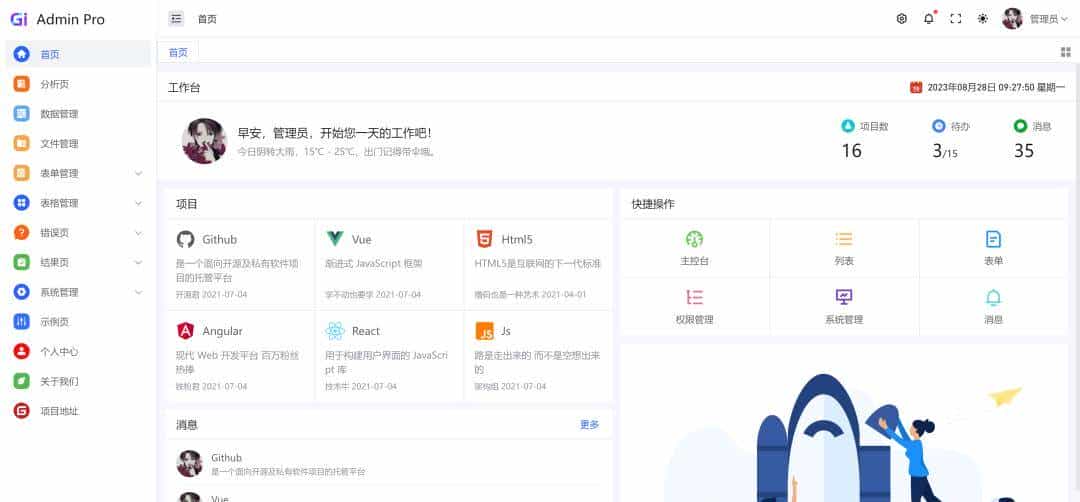Click the 待办 statistic icon
The height and width of the screenshot is (502, 1080).
(x=939, y=126)
